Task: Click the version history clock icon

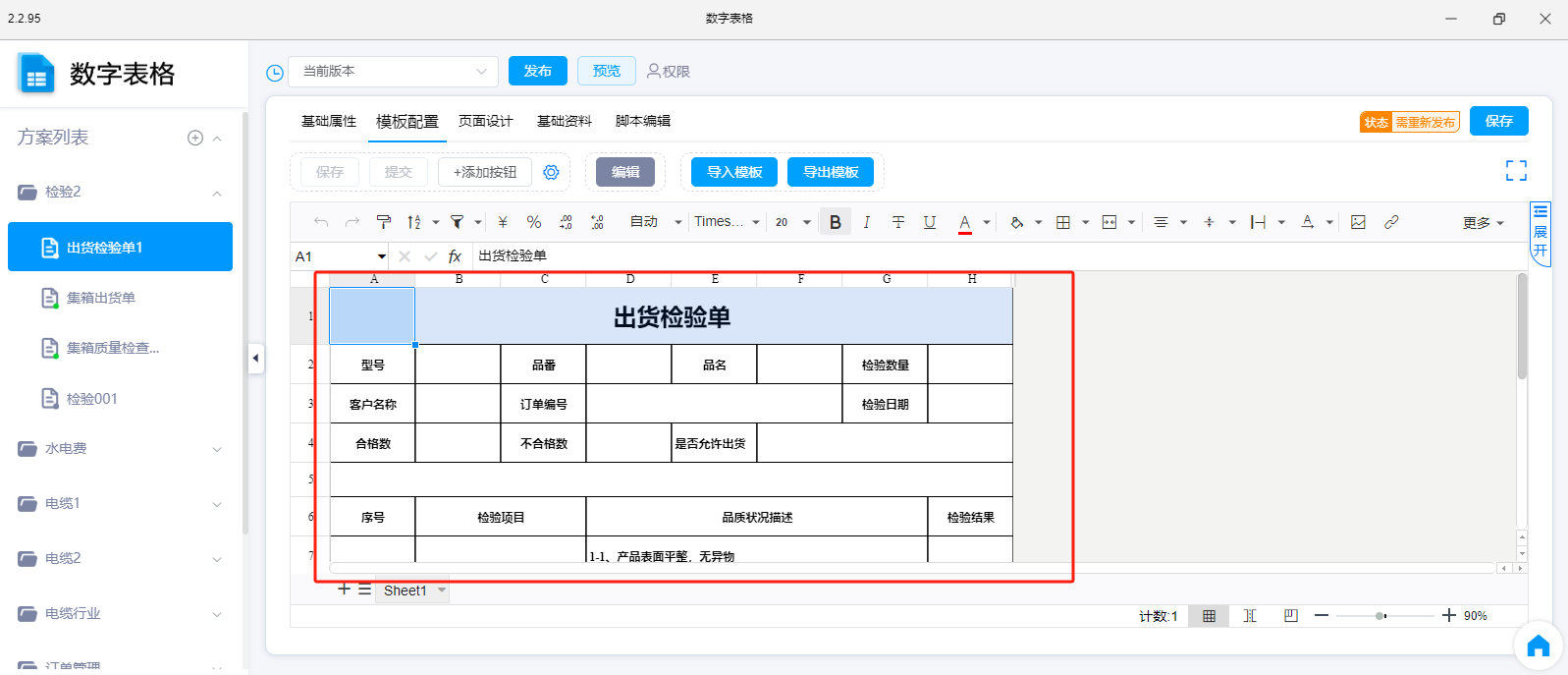Action: (275, 73)
